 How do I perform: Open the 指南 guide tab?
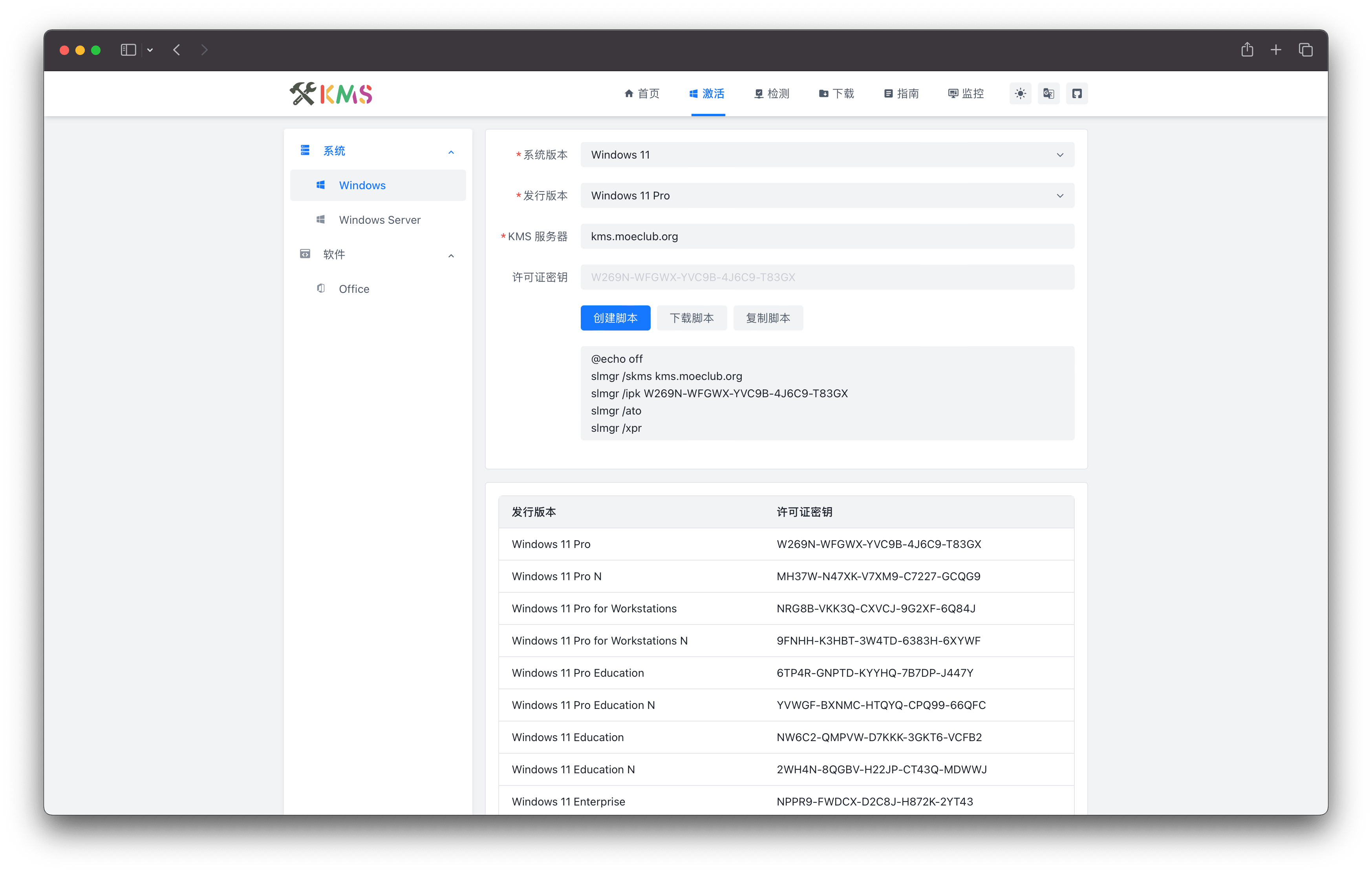pos(901,93)
